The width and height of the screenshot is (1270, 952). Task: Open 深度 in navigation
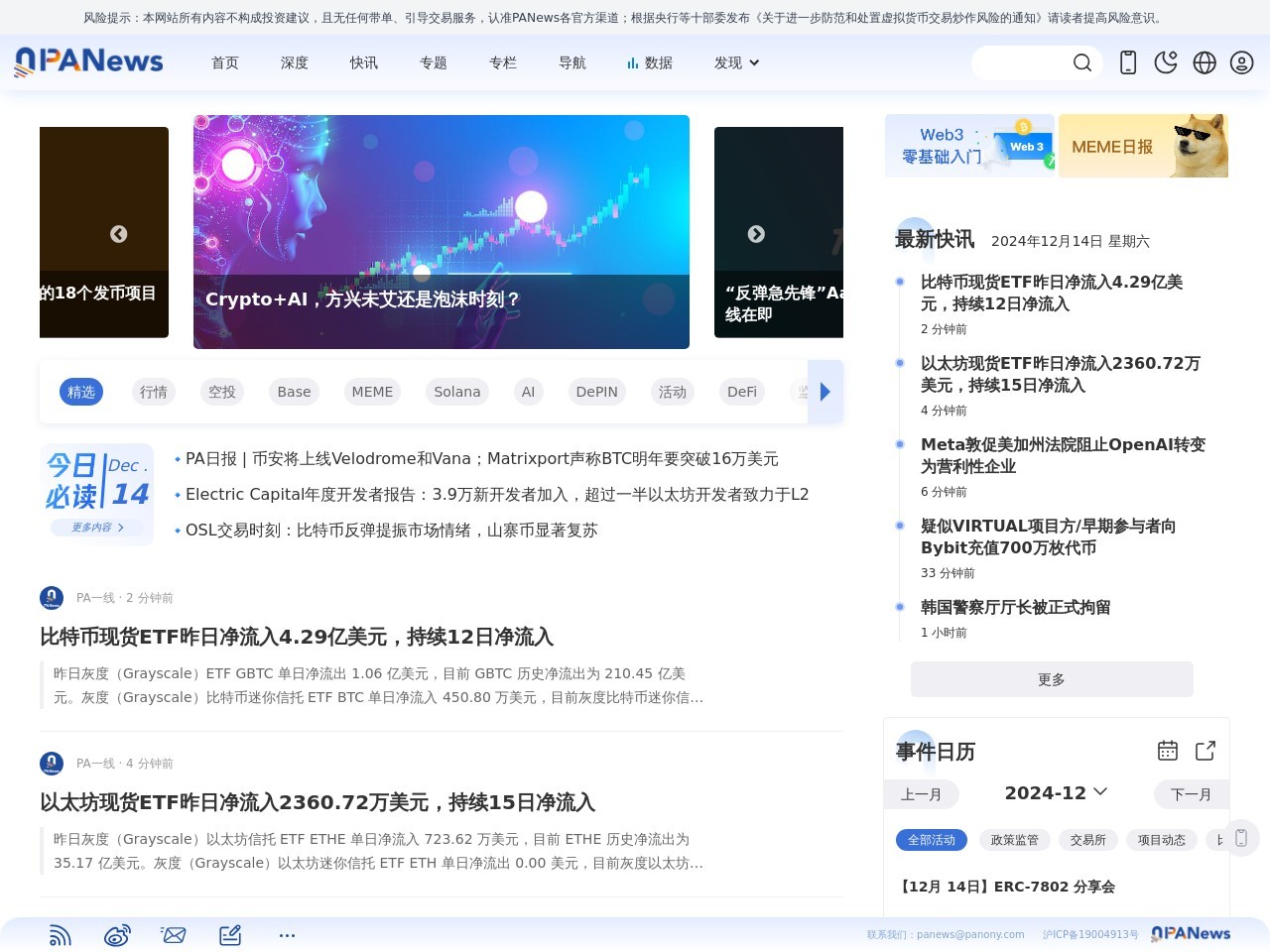295,62
